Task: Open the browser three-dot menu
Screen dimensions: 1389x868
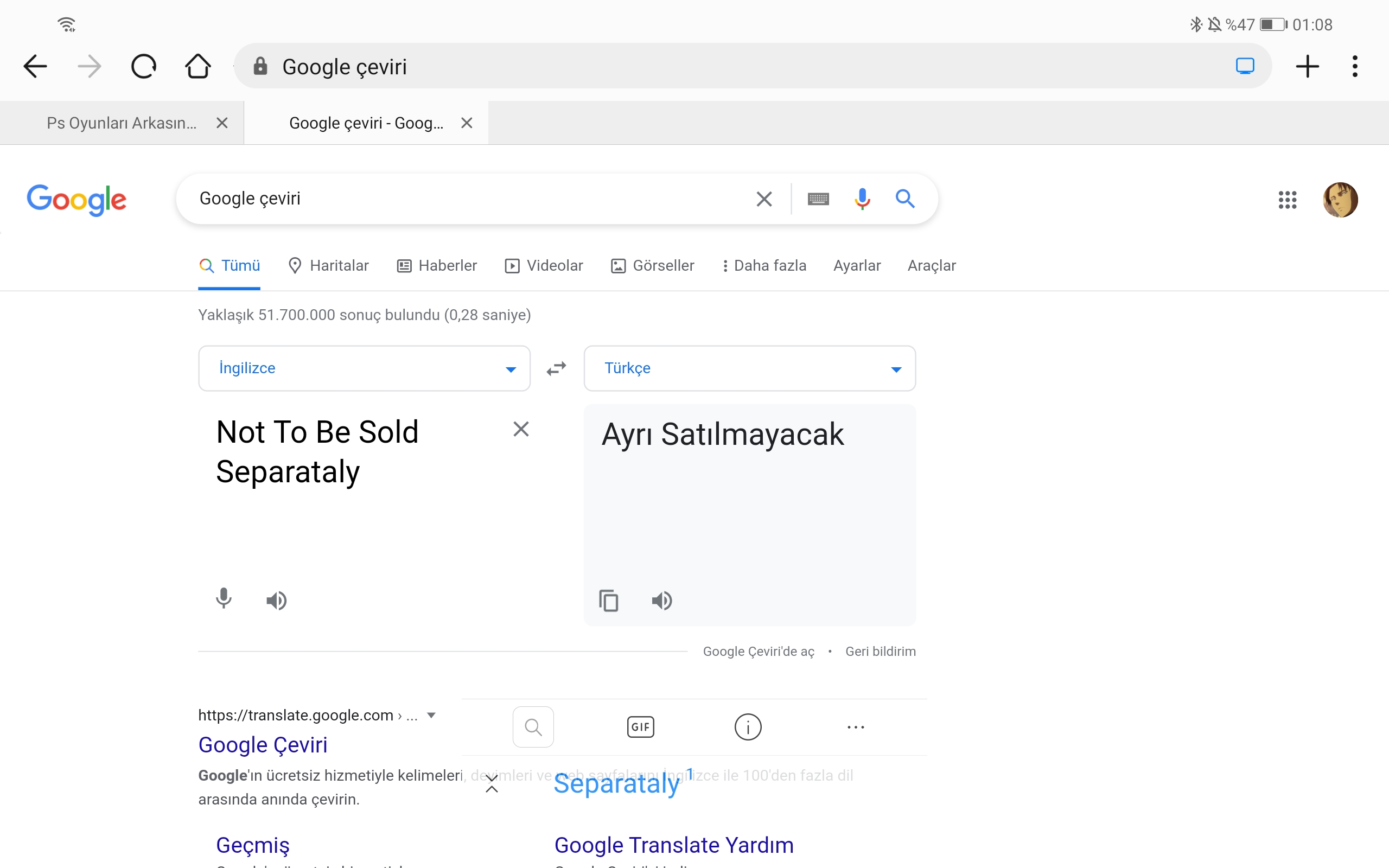Action: (1355, 67)
